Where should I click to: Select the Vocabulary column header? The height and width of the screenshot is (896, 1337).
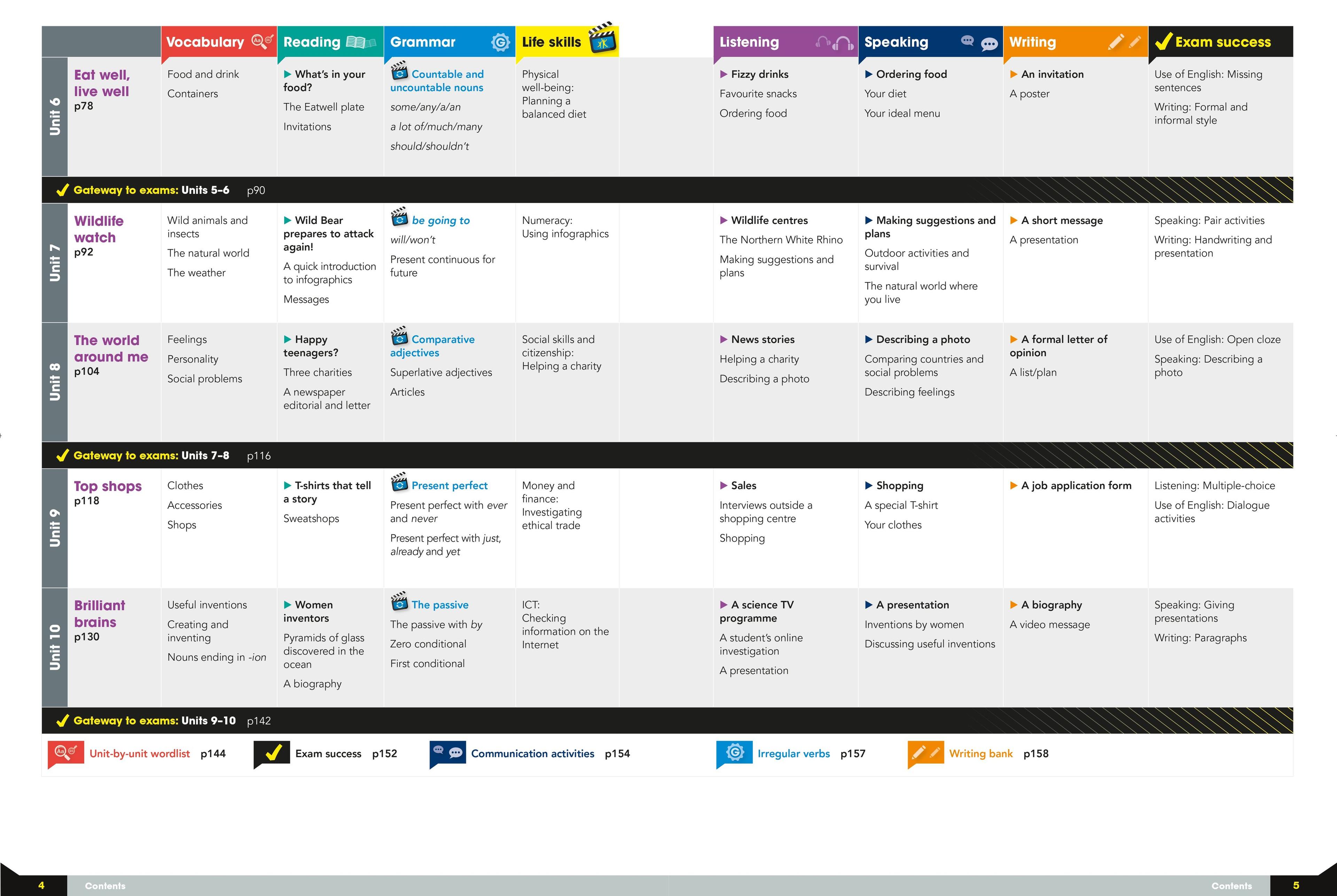(219, 42)
